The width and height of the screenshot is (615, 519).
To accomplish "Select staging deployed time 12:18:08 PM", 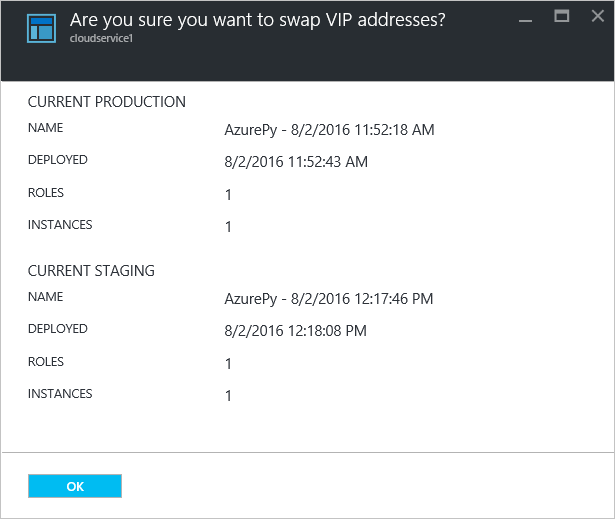I will tap(296, 330).
